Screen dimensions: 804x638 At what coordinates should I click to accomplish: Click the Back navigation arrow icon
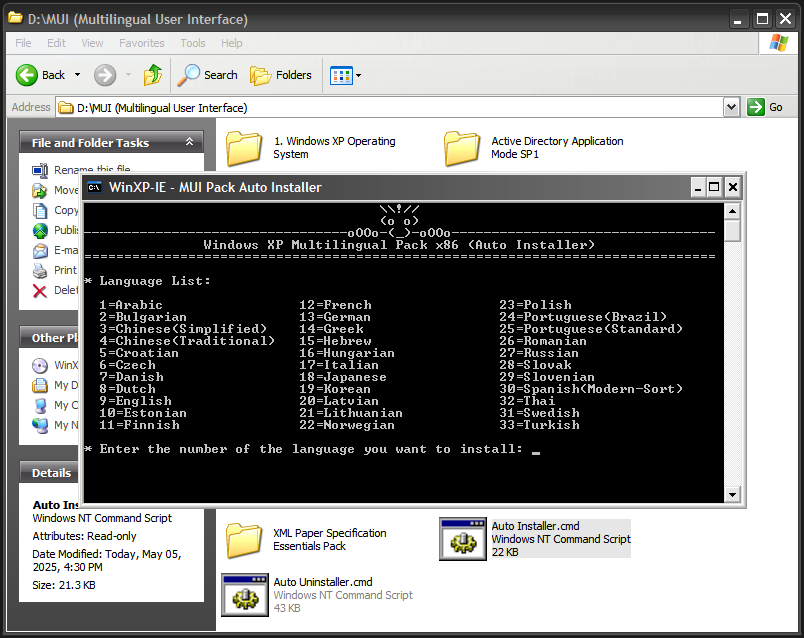coord(27,75)
